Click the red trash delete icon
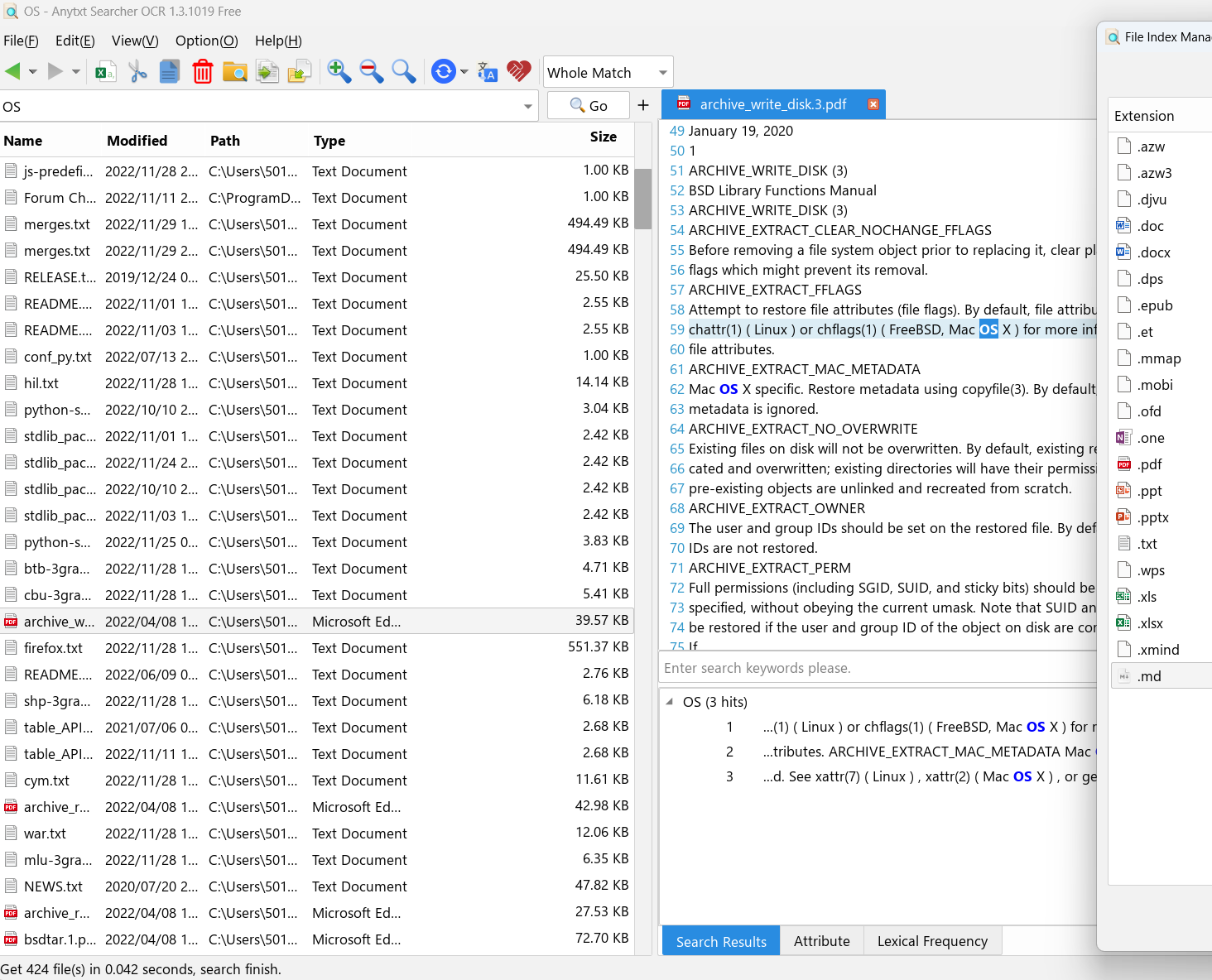The width and height of the screenshot is (1212, 980). point(202,72)
